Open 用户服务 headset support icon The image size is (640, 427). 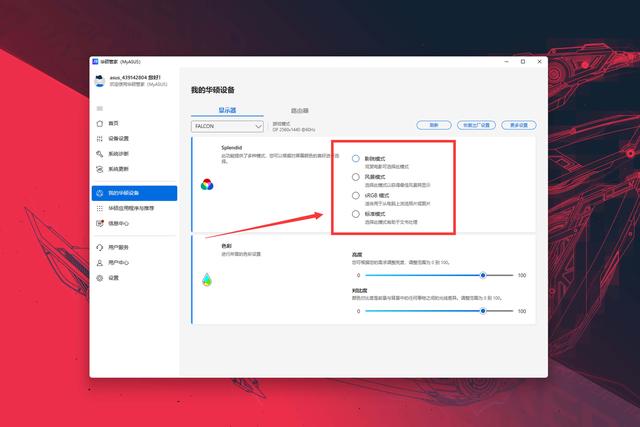tap(100, 247)
